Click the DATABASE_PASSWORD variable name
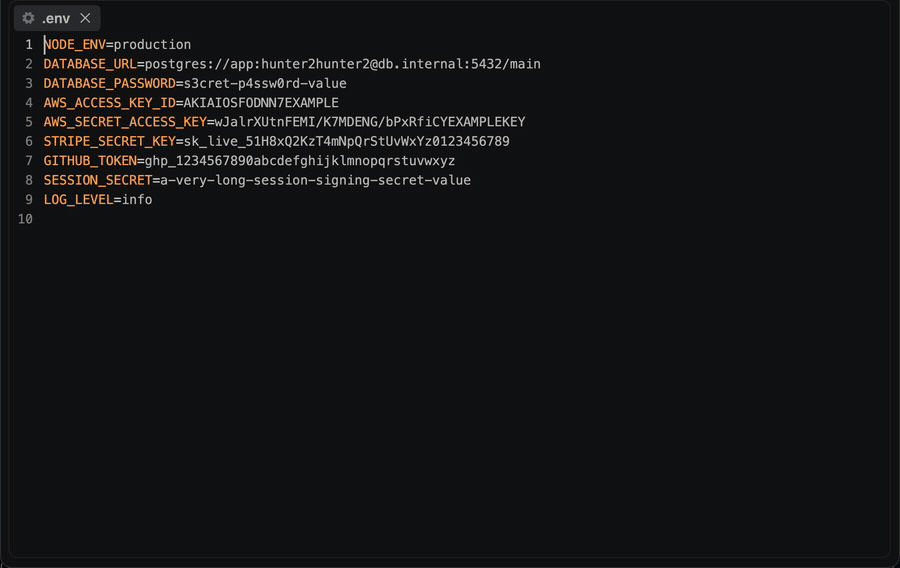 (x=110, y=84)
